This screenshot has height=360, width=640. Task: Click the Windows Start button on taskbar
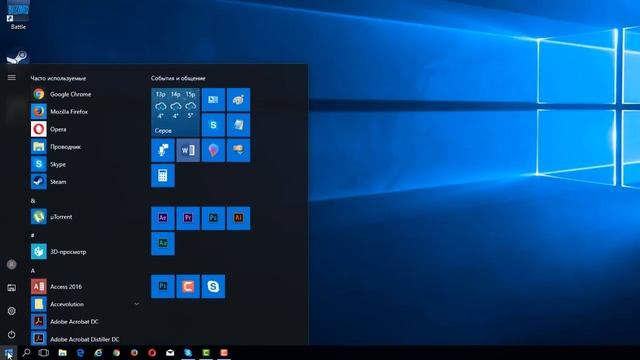(9, 353)
